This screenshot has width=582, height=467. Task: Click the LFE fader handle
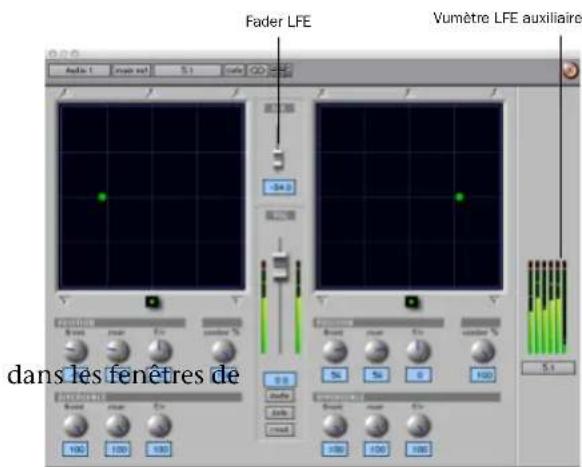(278, 159)
